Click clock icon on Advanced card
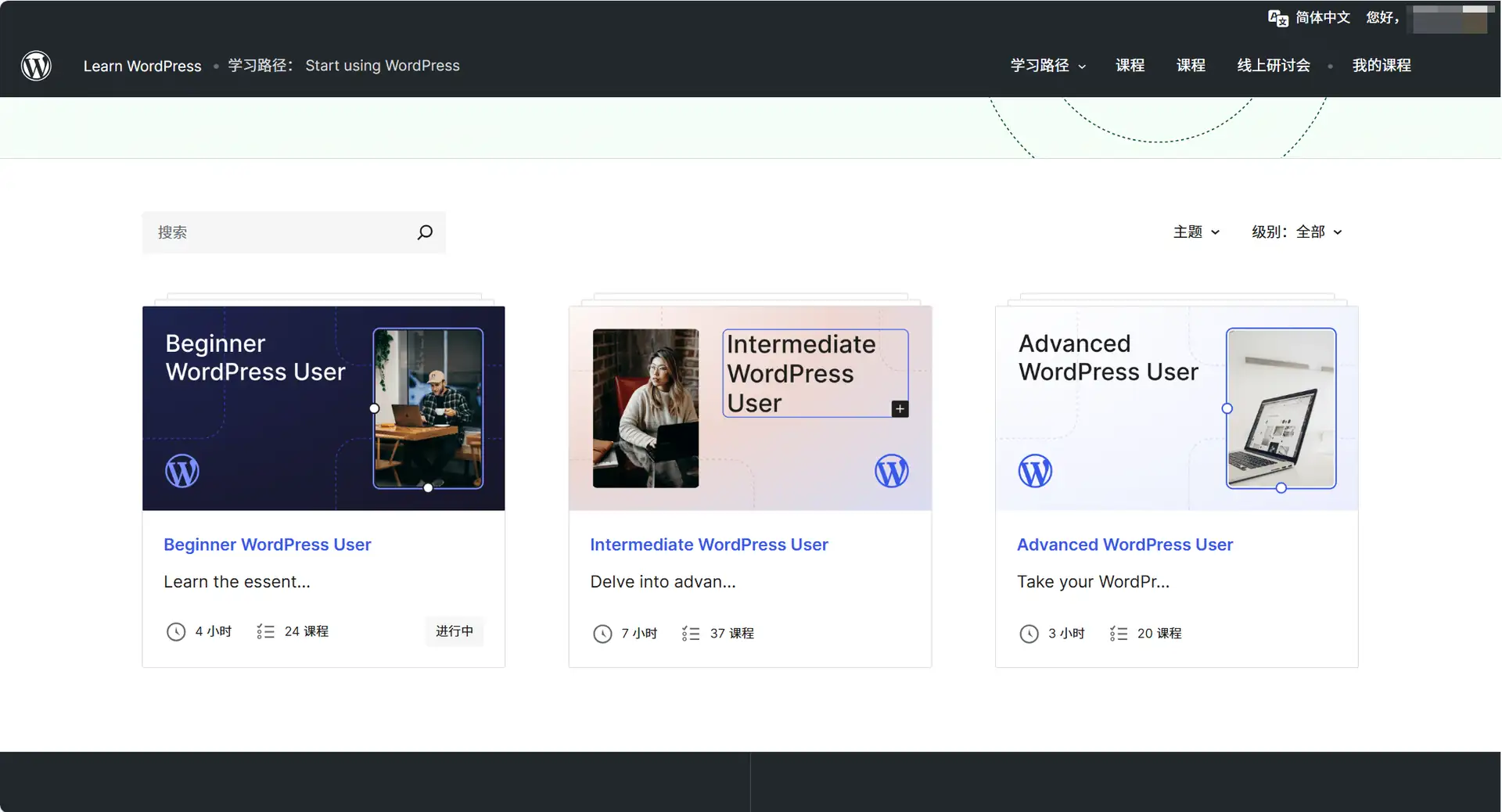 [1029, 634]
